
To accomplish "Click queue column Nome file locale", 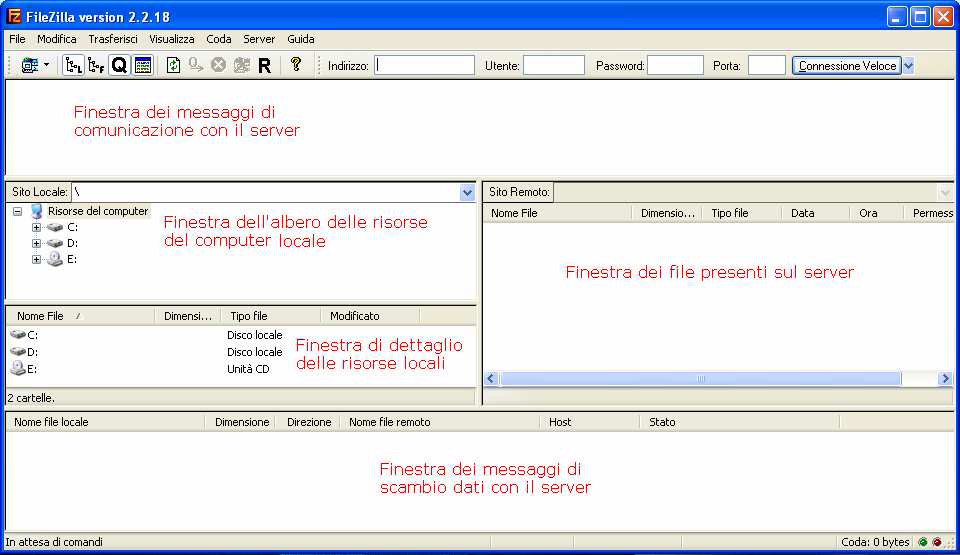I will pos(105,422).
